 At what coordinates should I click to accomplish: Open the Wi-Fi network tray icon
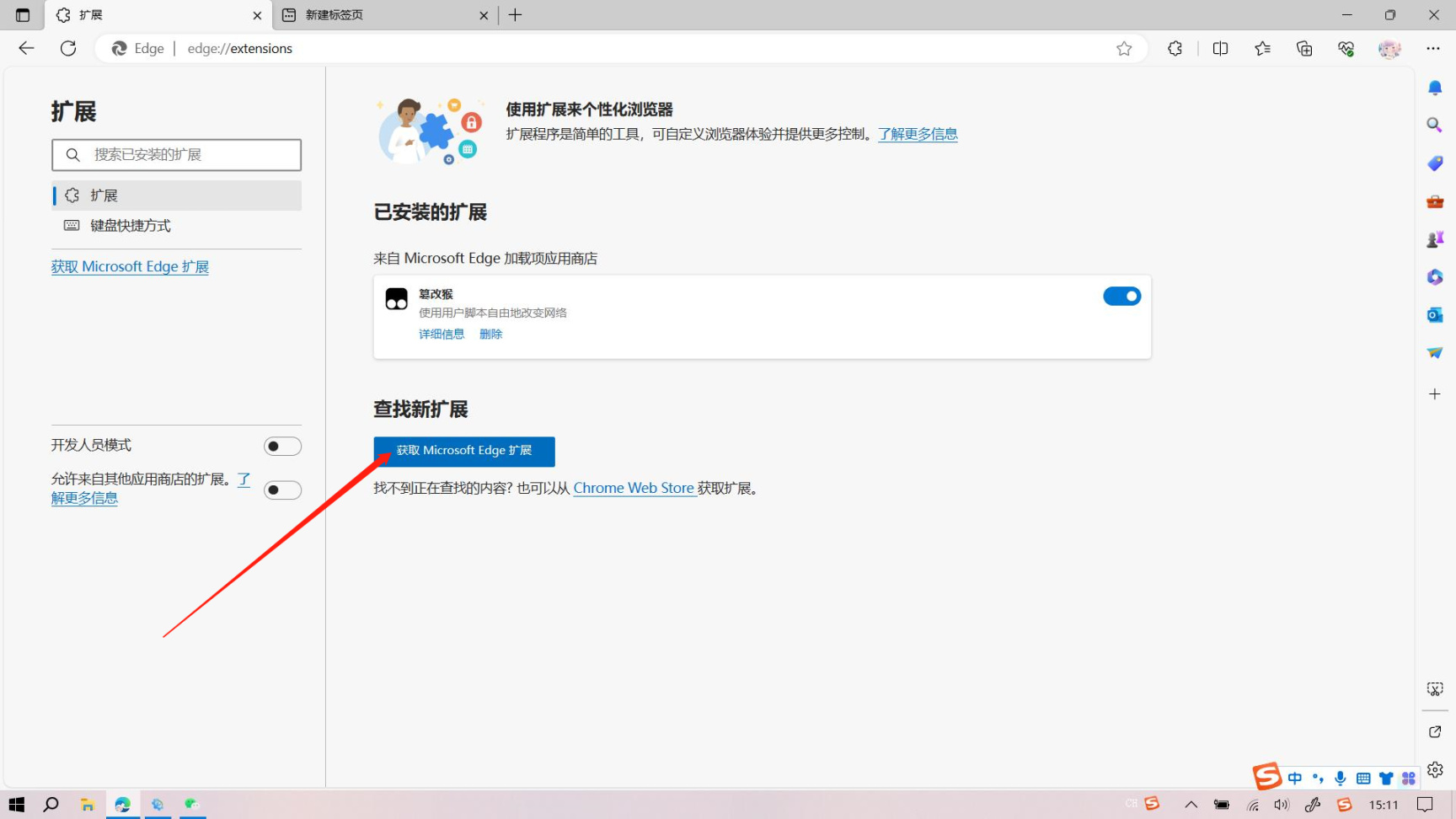[x=1253, y=805]
